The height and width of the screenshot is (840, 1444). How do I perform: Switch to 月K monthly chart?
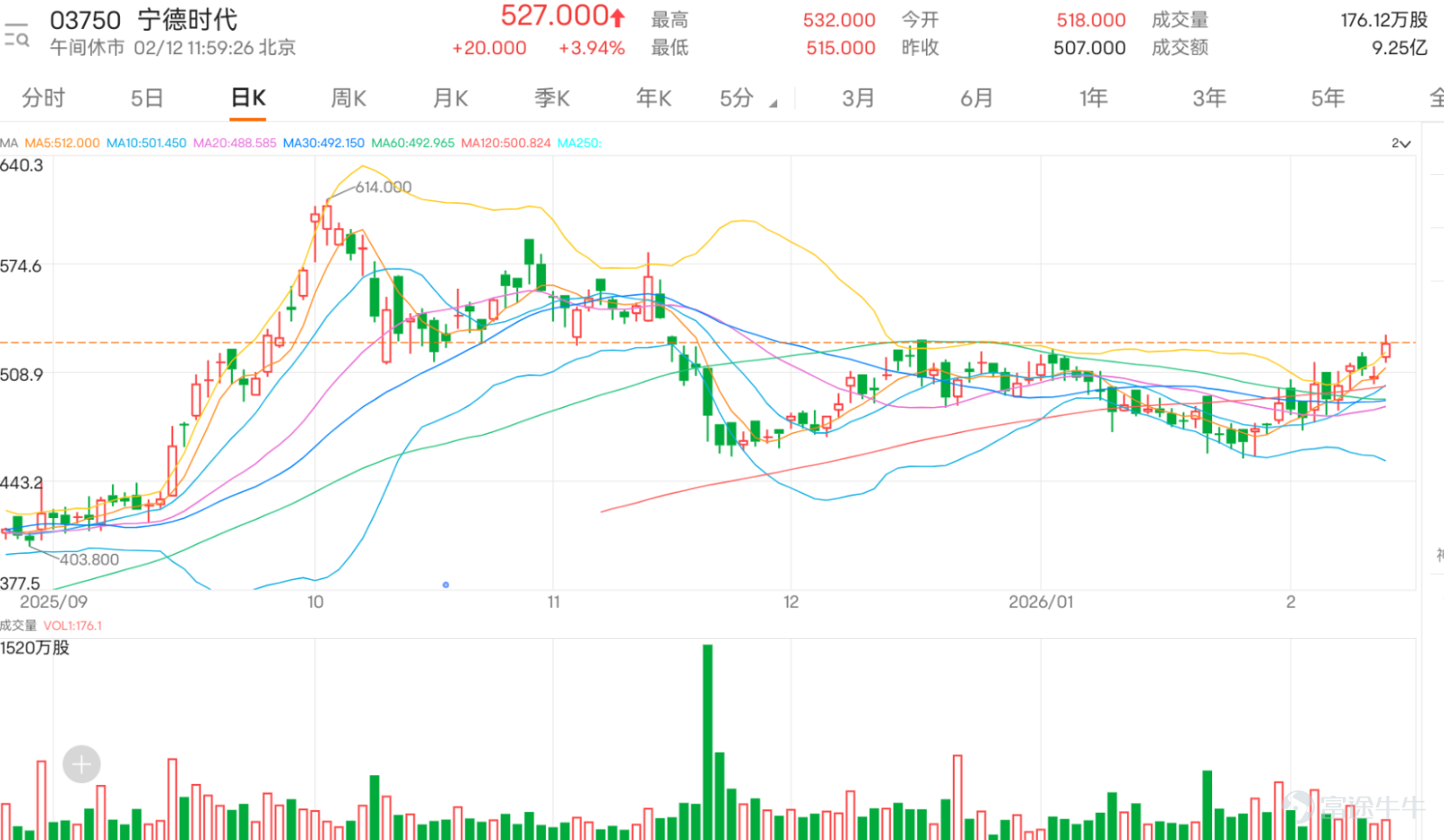(450, 98)
